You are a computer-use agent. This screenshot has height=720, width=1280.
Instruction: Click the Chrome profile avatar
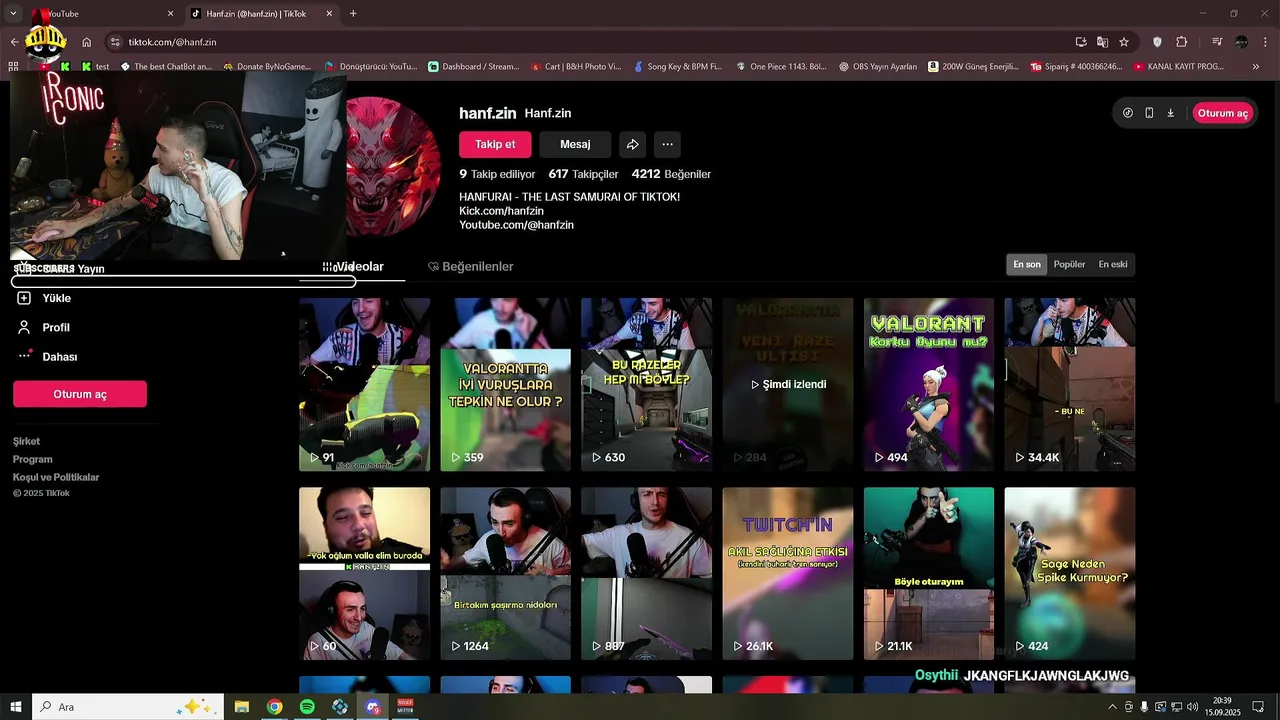pos(1242,42)
